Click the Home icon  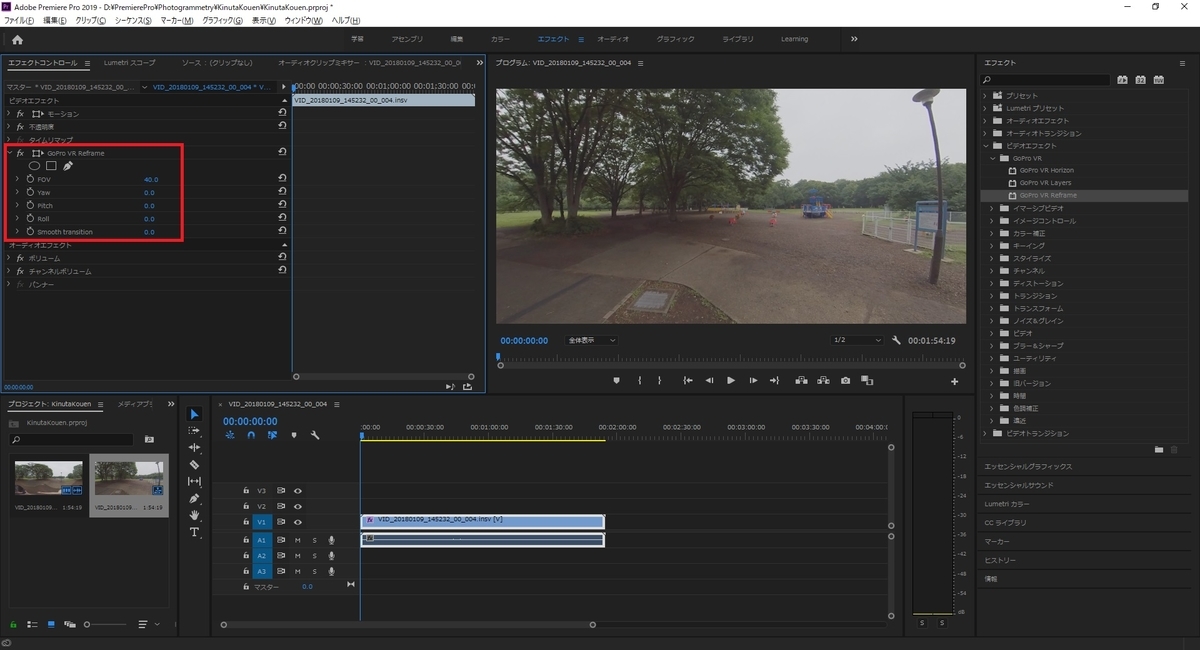tap(17, 39)
